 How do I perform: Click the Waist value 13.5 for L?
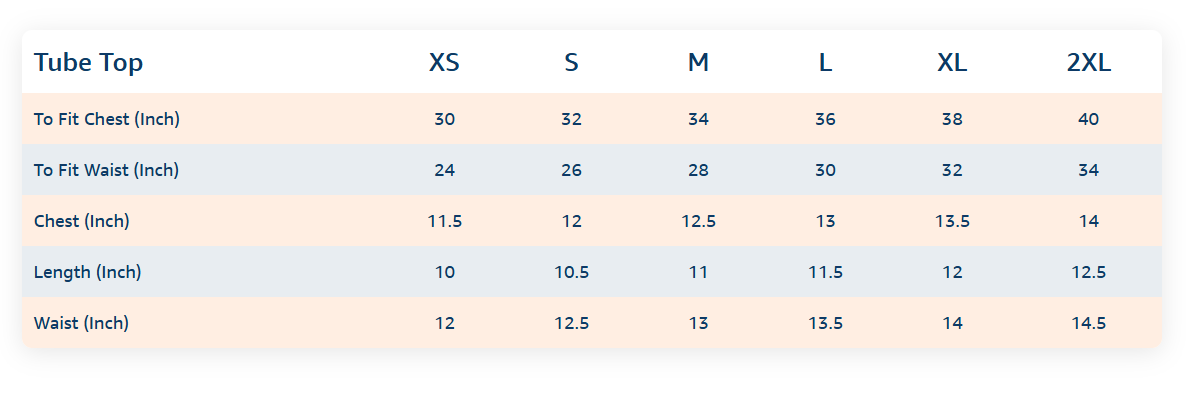(825, 323)
